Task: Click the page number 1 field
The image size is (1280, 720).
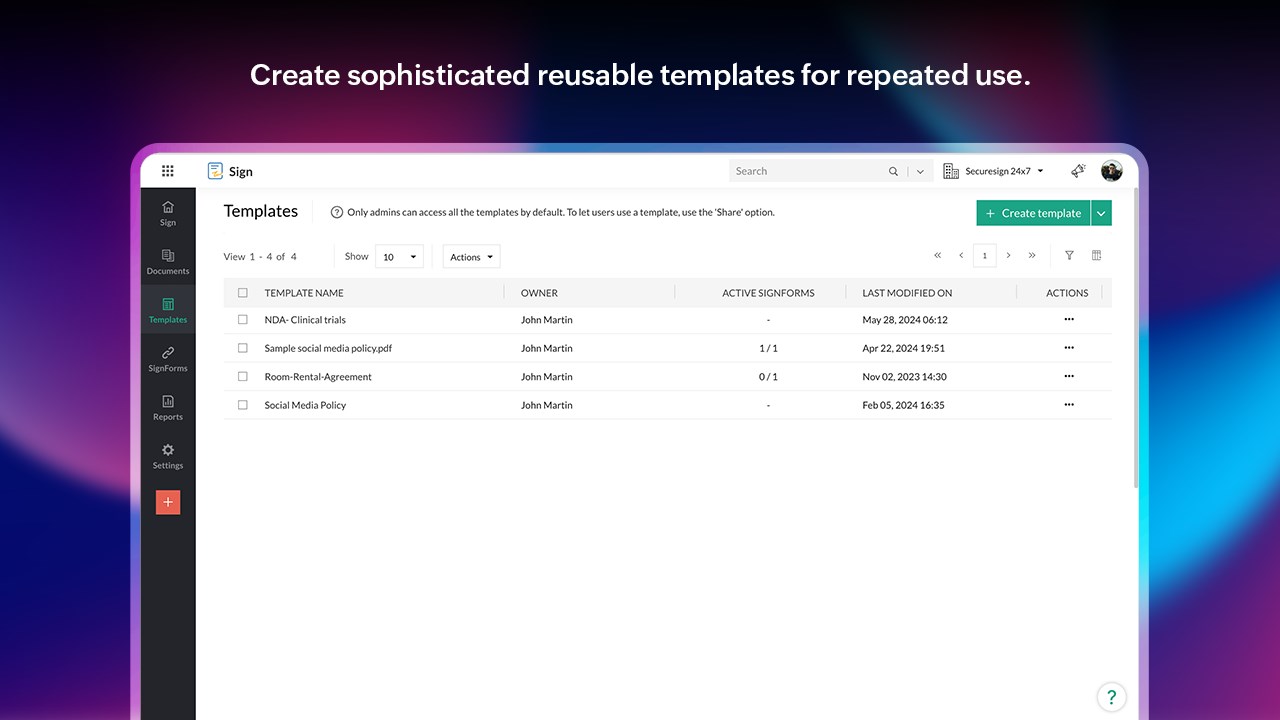Action: (x=984, y=256)
